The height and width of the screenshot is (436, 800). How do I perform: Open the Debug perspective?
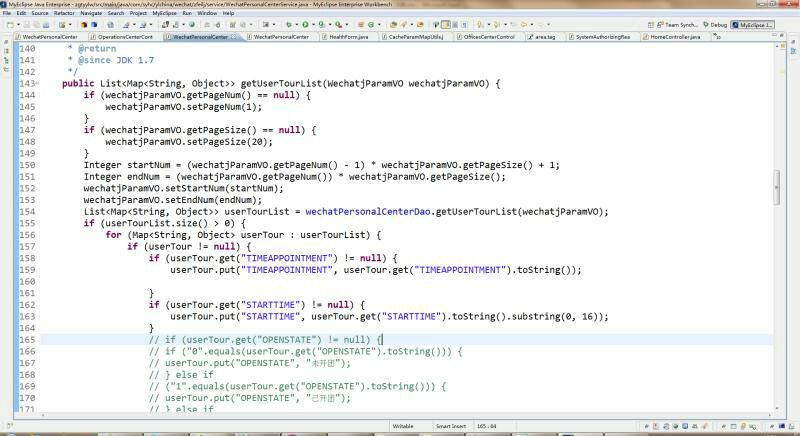715,24
